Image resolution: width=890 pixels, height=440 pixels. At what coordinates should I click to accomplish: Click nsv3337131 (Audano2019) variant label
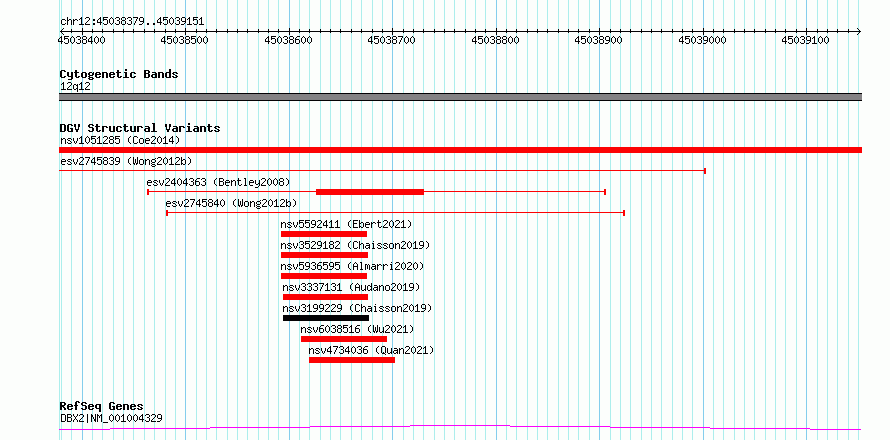(x=351, y=287)
